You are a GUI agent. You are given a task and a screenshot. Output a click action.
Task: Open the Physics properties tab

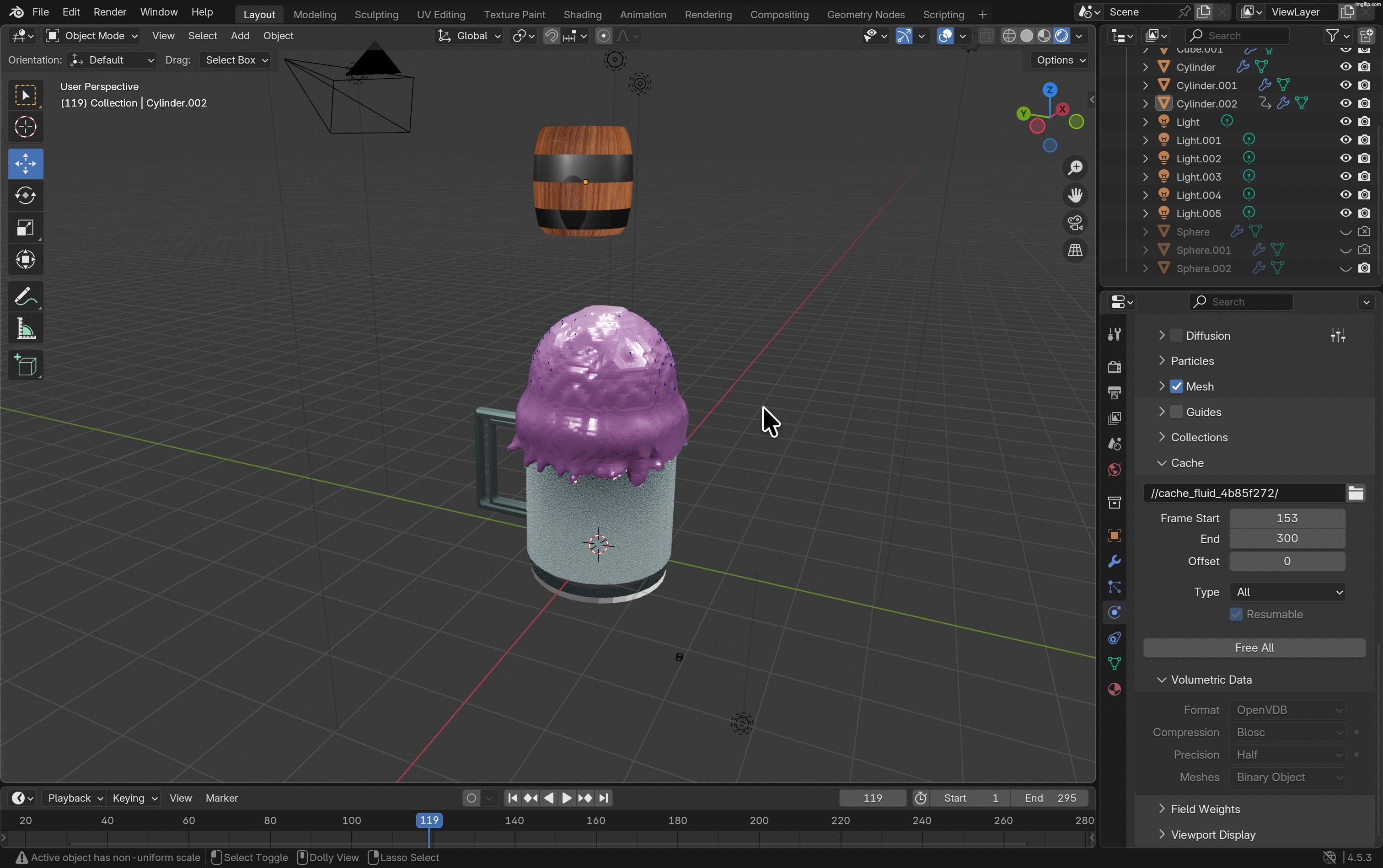1115,612
